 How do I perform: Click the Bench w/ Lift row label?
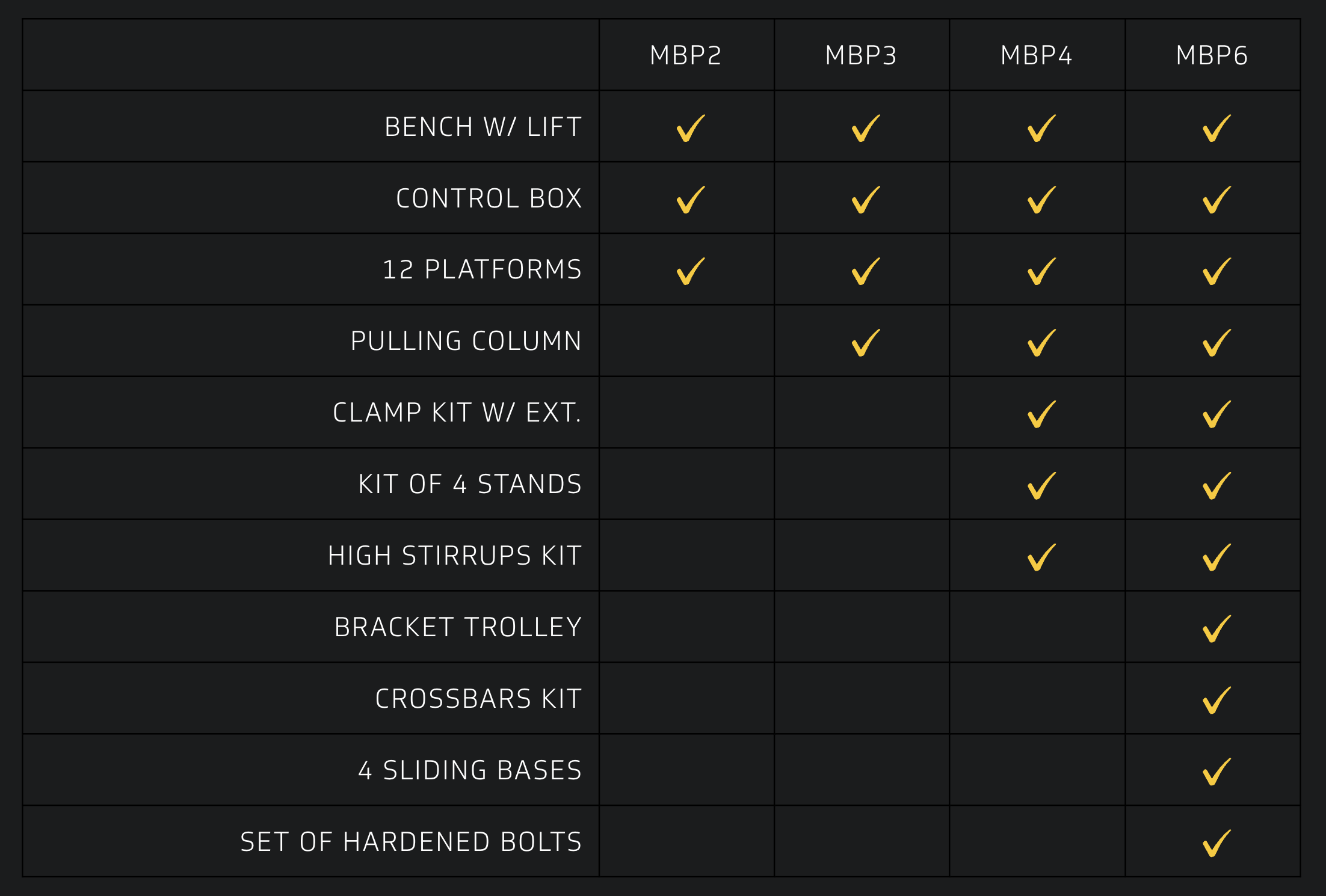pyautogui.click(x=483, y=127)
